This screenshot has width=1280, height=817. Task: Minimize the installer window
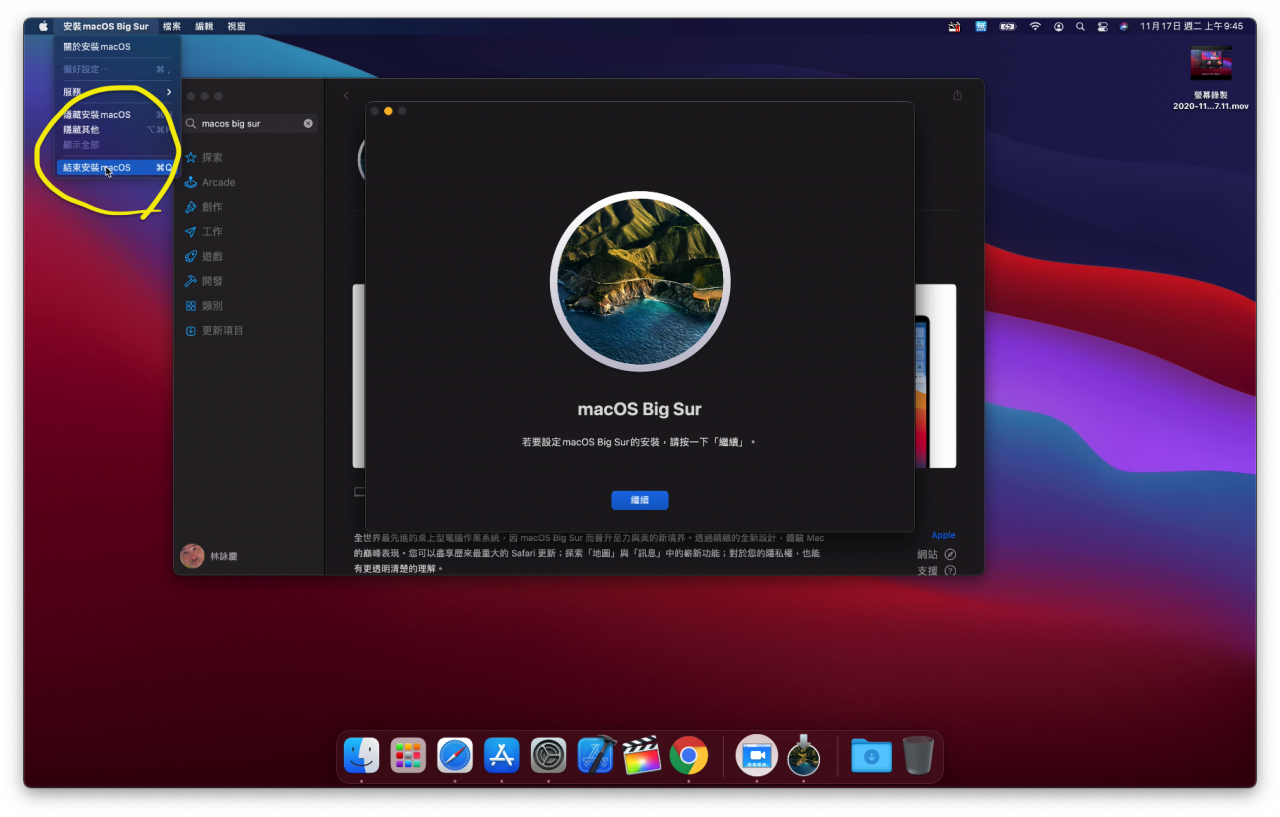point(388,111)
